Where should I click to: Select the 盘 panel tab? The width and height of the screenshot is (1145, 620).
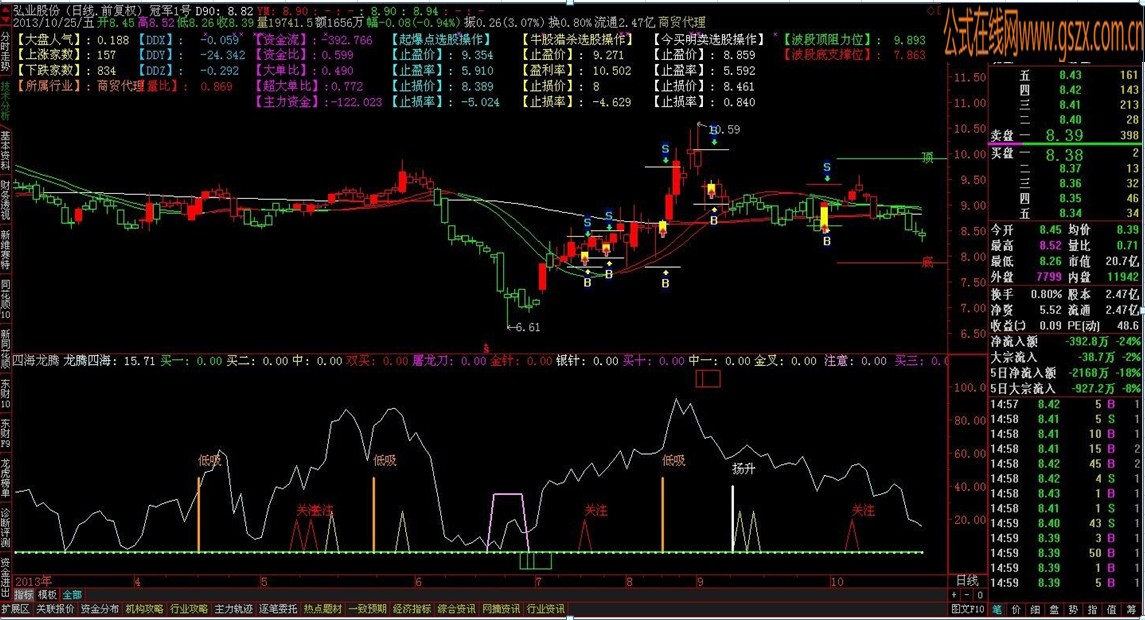coord(1054,609)
